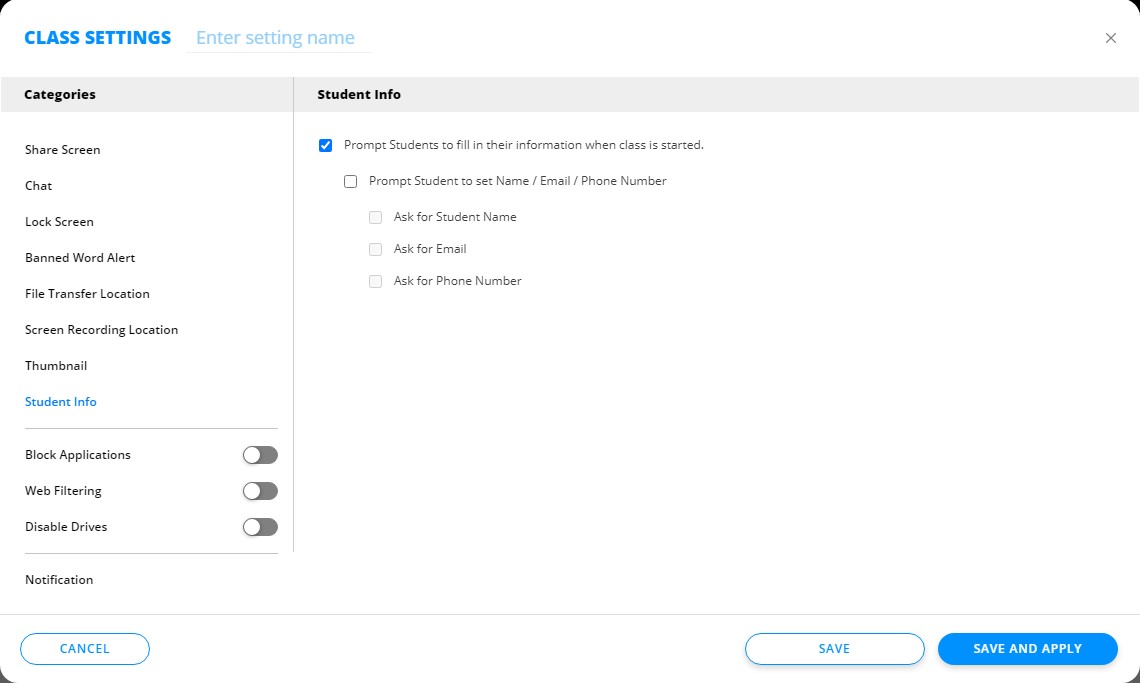Check Prompt Student to set Name/Email/Phone
The width and height of the screenshot is (1140, 683).
coord(350,182)
